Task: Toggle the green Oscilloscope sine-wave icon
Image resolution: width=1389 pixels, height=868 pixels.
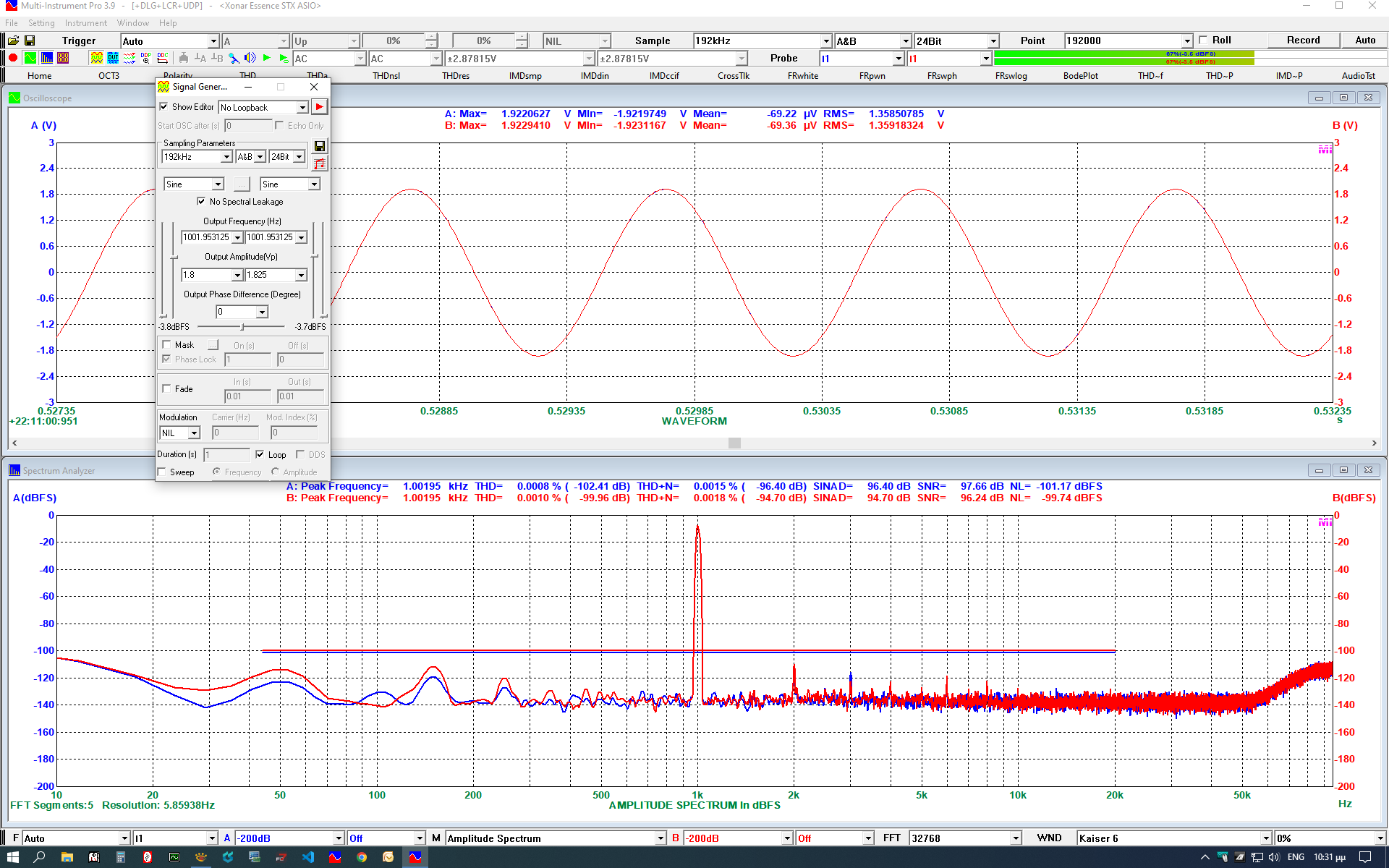Action: pyautogui.click(x=30, y=58)
